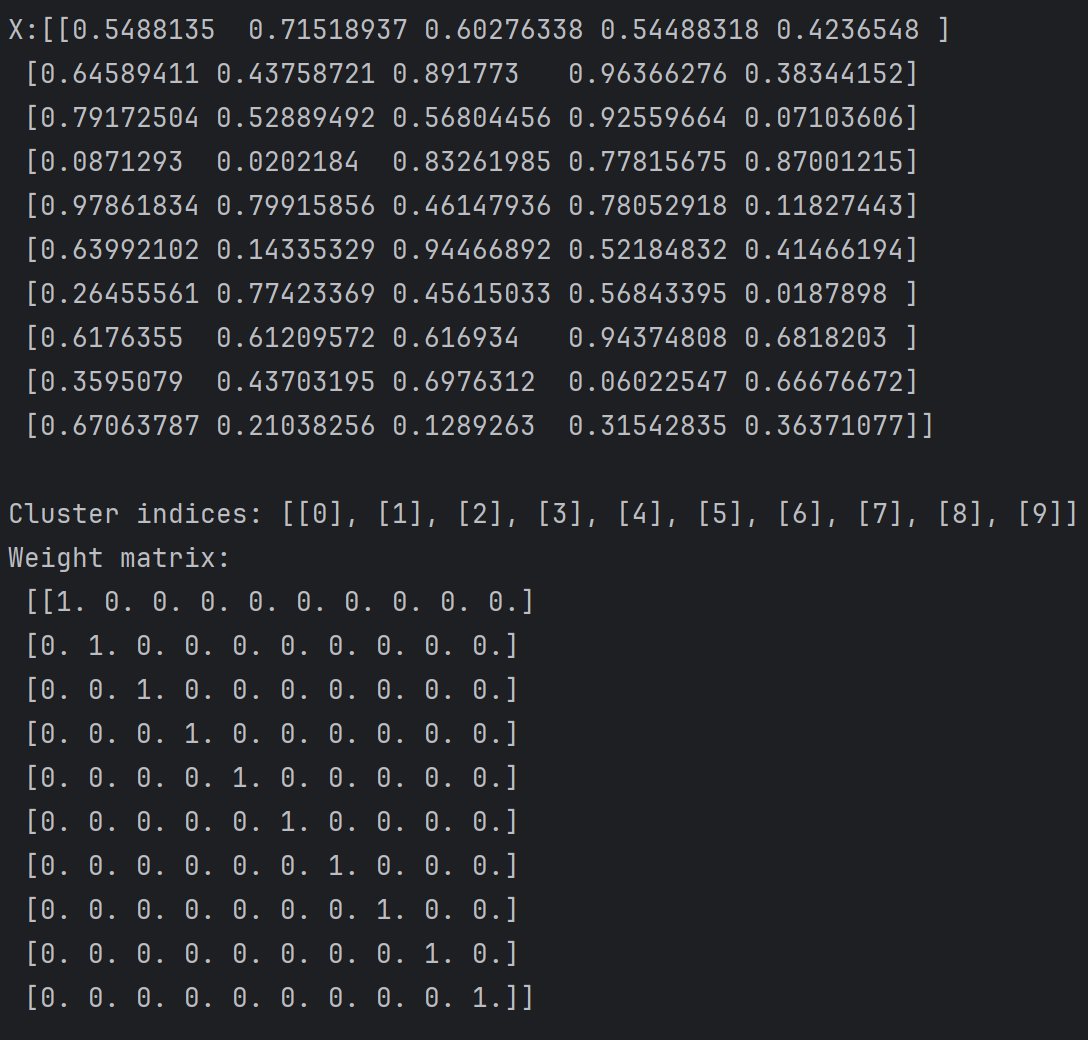Viewport: 1088px width, 1040px height.
Task: Click the value 0.5488135 in the X array
Action: [144, 30]
